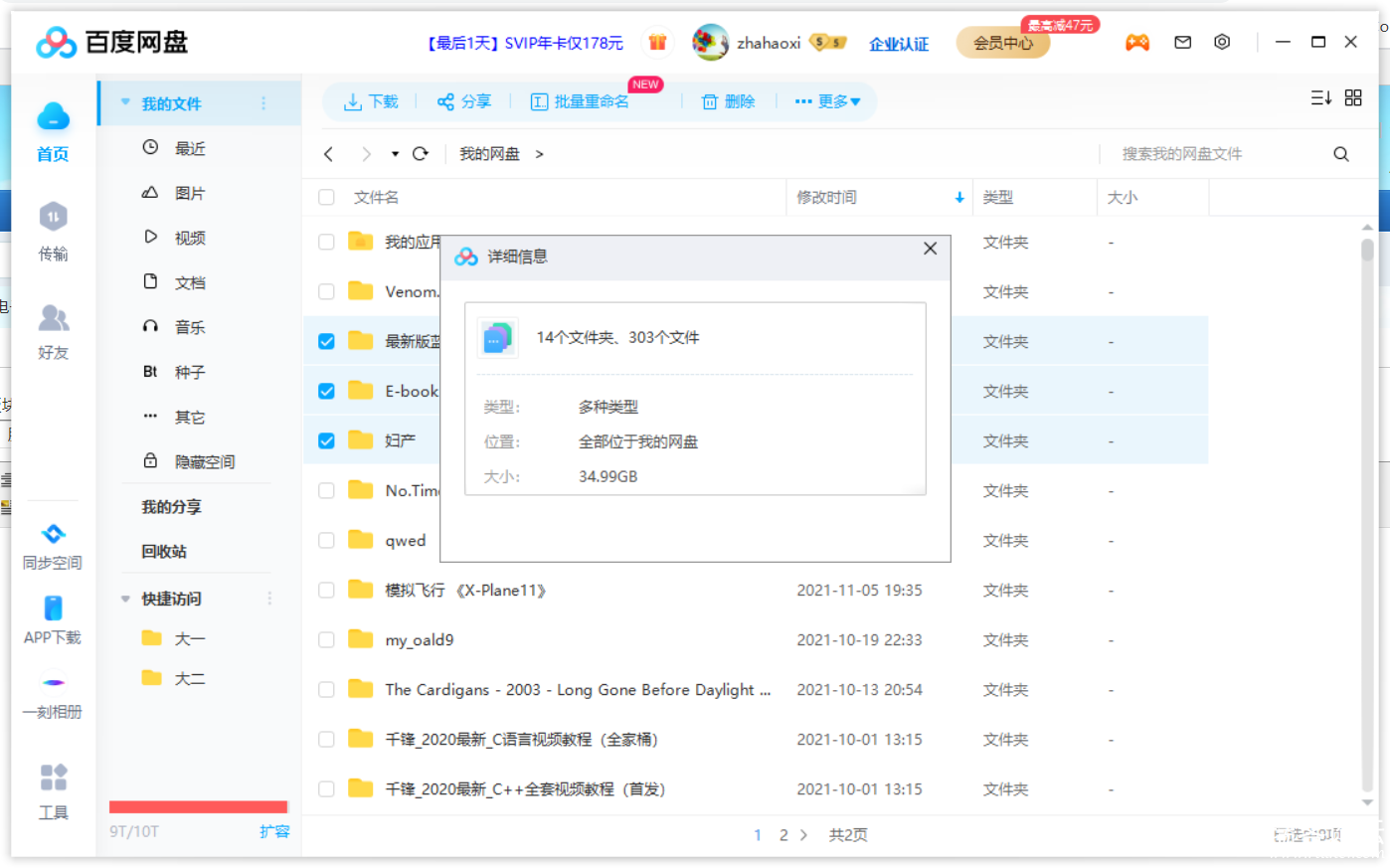Click the refresh icon in navigation bar

click(421, 153)
